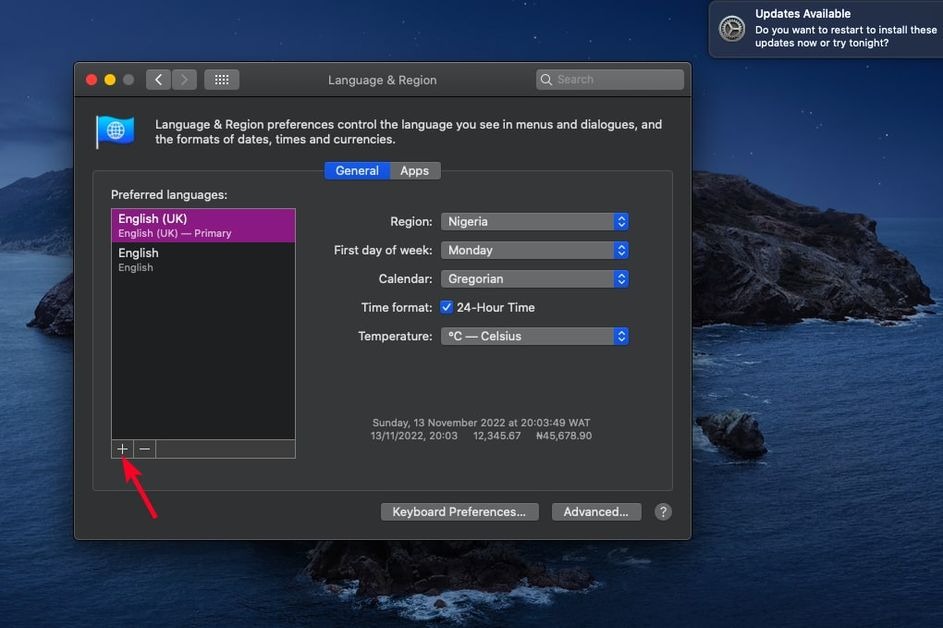The width and height of the screenshot is (943, 628).
Task: Show all preferences grid icon
Action: coord(221,80)
